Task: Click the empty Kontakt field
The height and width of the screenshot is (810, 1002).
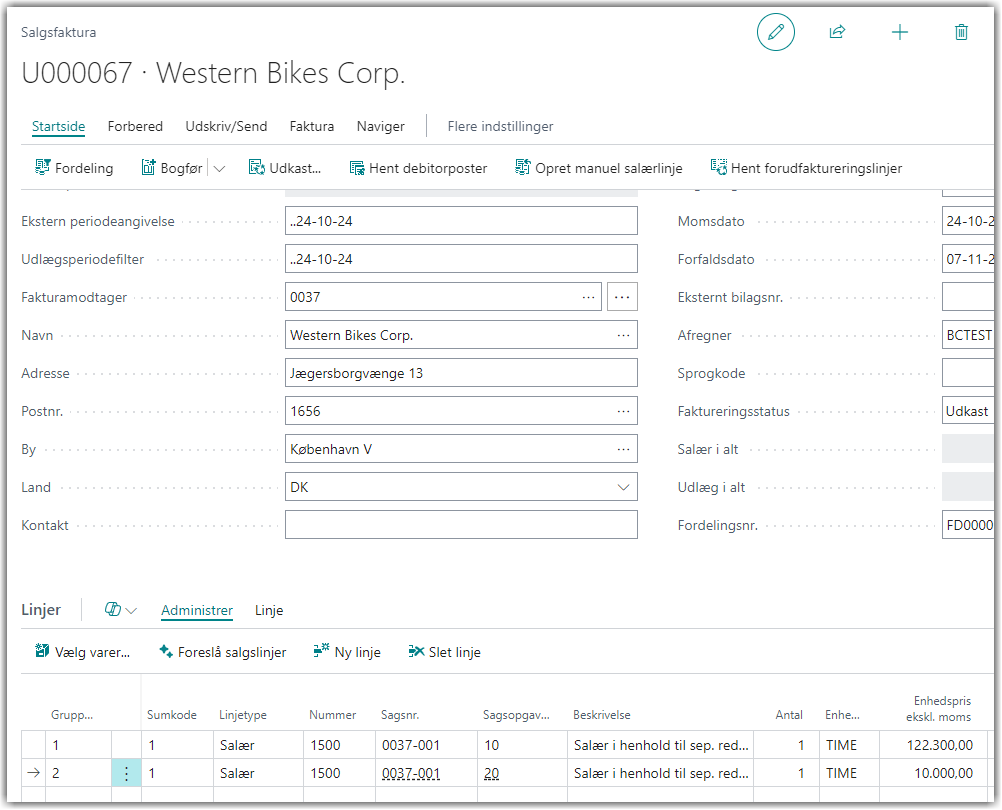Action: (461, 525)
